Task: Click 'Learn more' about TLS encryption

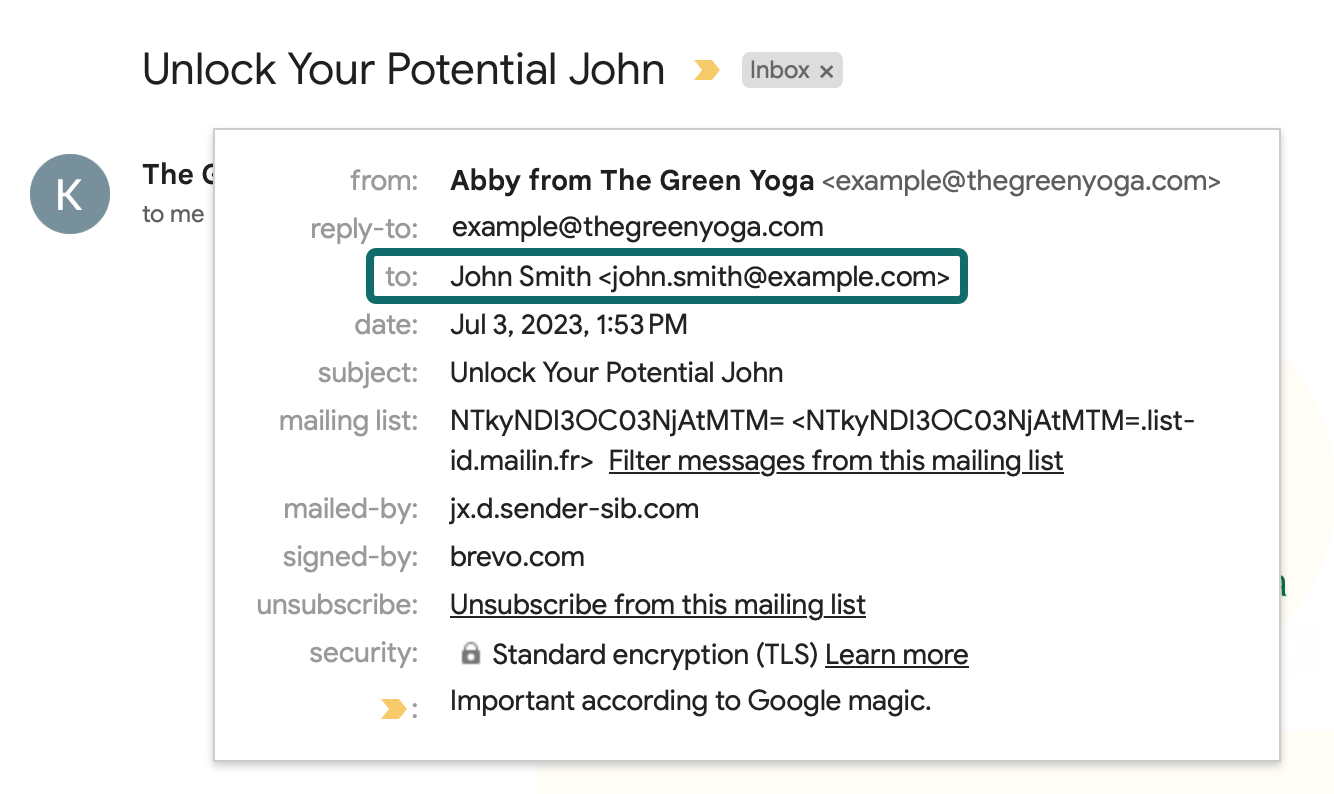Action: pyautogui.click(x=896, y=654)
